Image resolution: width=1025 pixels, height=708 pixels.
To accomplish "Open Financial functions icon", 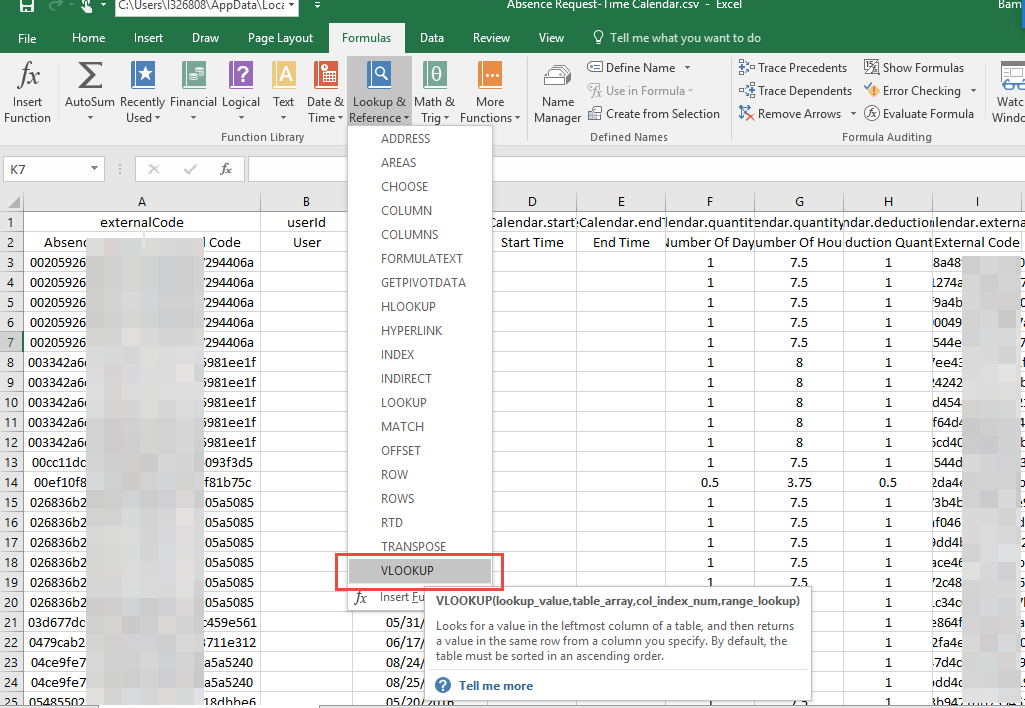I will (193, 75).
